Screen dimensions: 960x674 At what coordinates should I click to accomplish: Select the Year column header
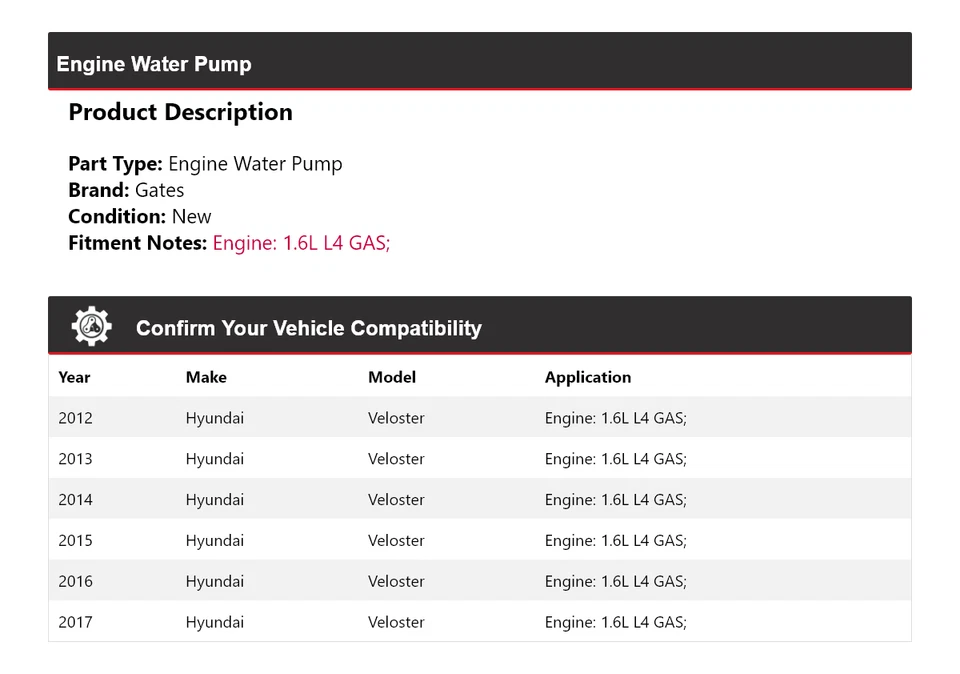(x=74, y=377)
